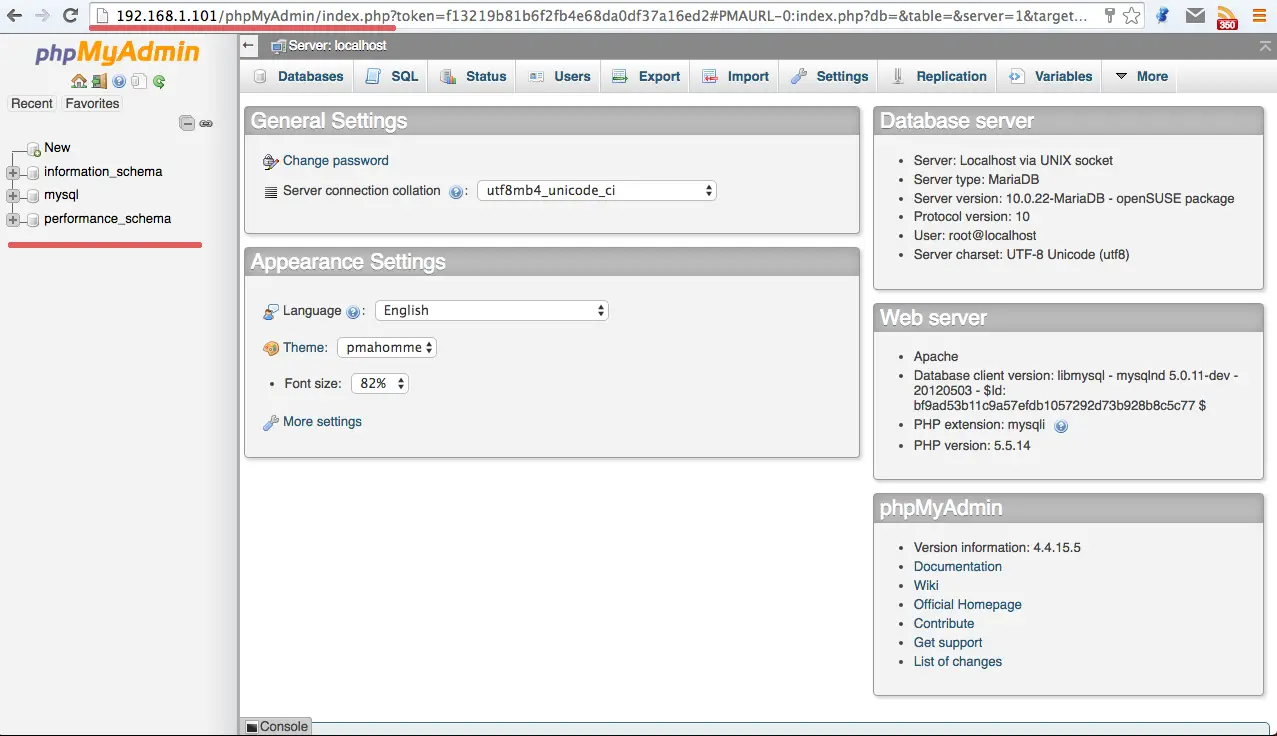Click the browser back arrow
This screenshot has width=1277, height=736.
[x=14, y=16]
